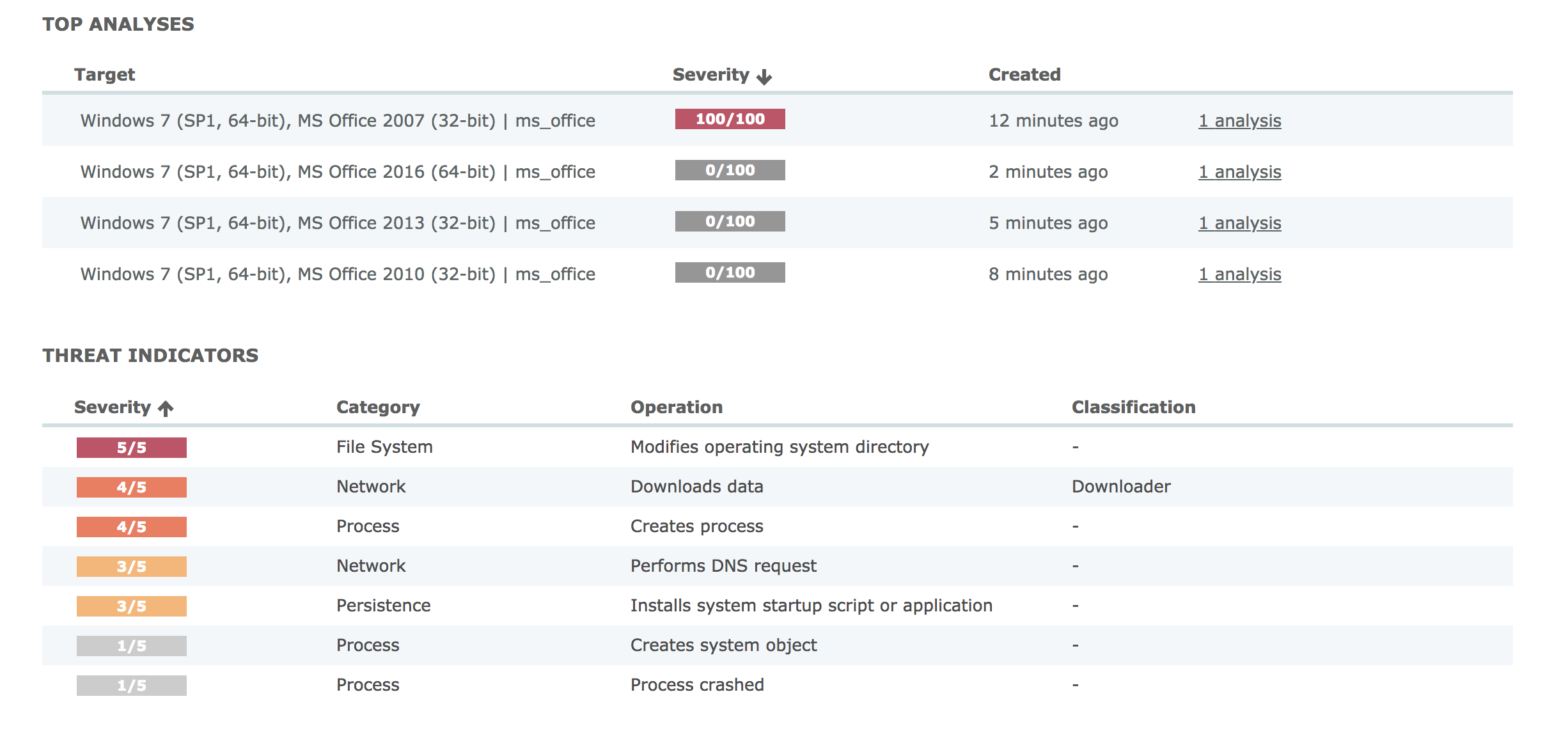Click the 4/5 badge for Creates process

132,527
